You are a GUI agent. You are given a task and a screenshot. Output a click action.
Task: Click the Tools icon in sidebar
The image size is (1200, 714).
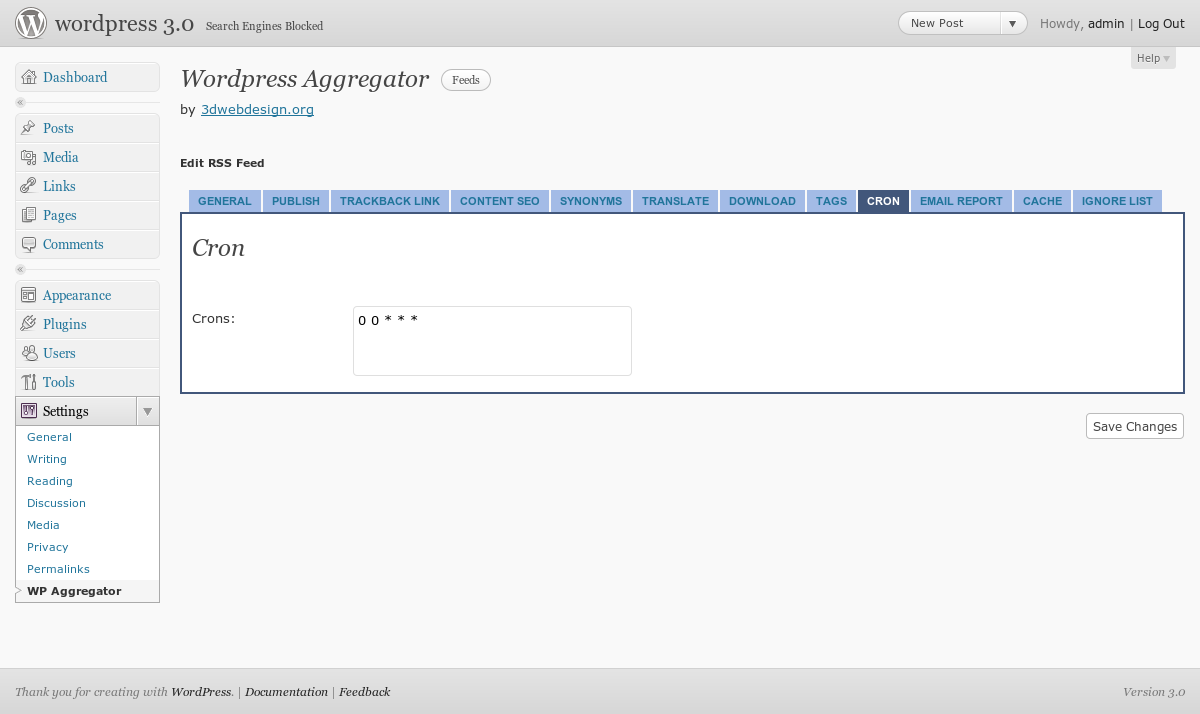[x=29, y=382]
